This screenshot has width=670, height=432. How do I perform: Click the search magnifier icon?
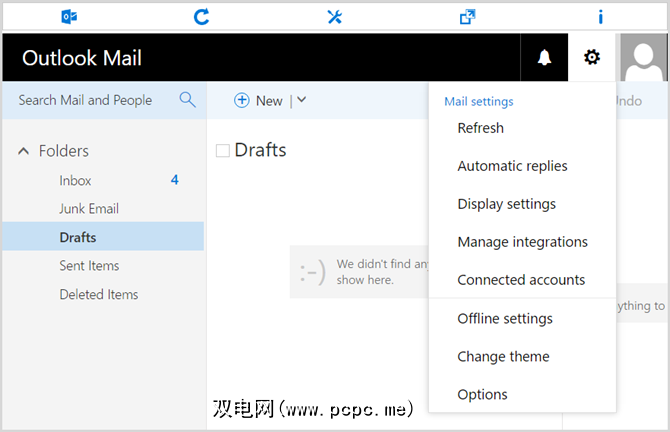[x=187, y=100]
